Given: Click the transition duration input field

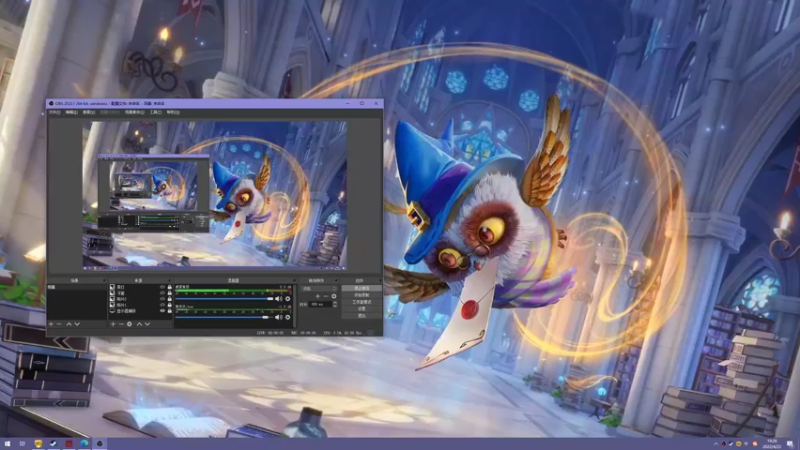Looking at the screenshot, I should pos(320,304).
